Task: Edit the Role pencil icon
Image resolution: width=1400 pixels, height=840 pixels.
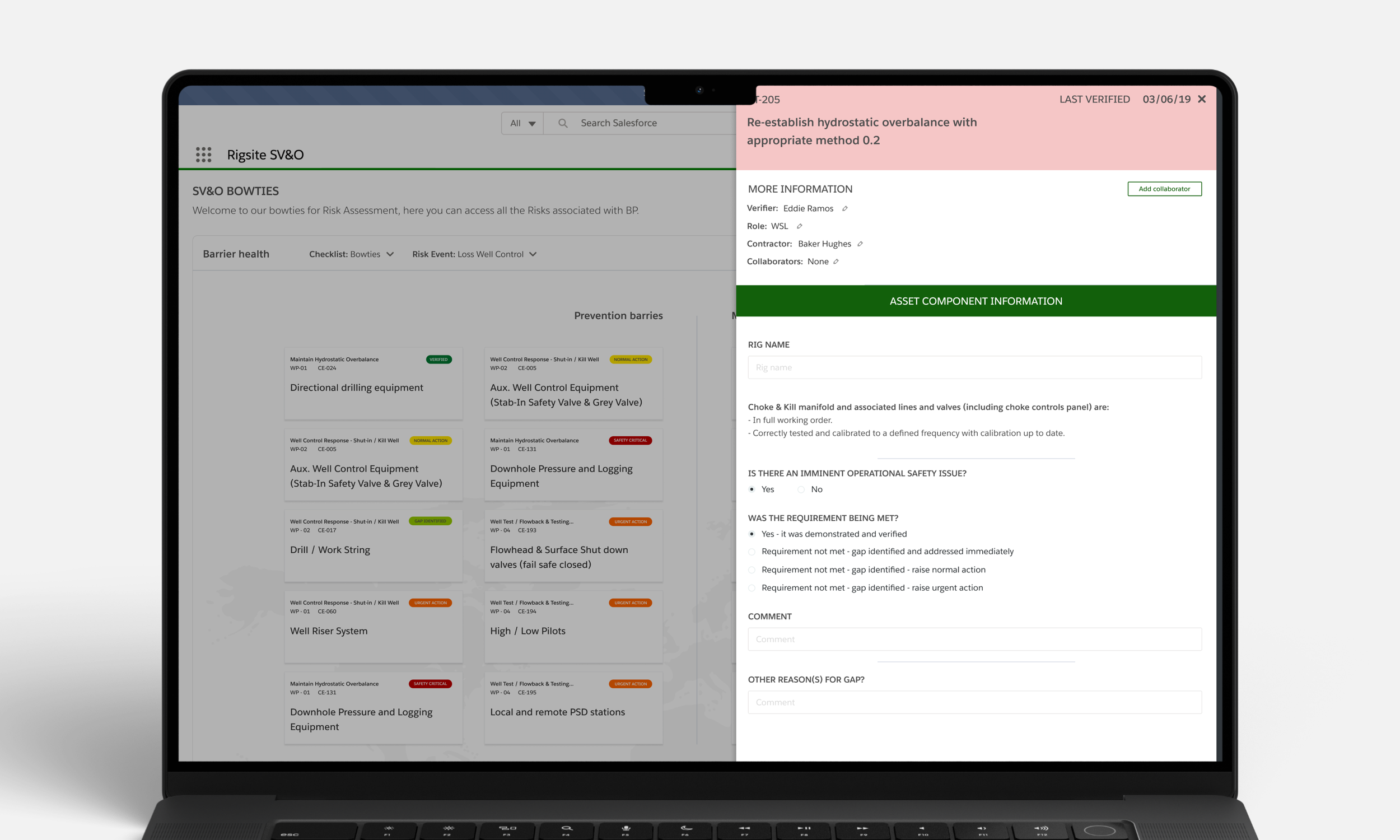Action: [x=800, y=226]
